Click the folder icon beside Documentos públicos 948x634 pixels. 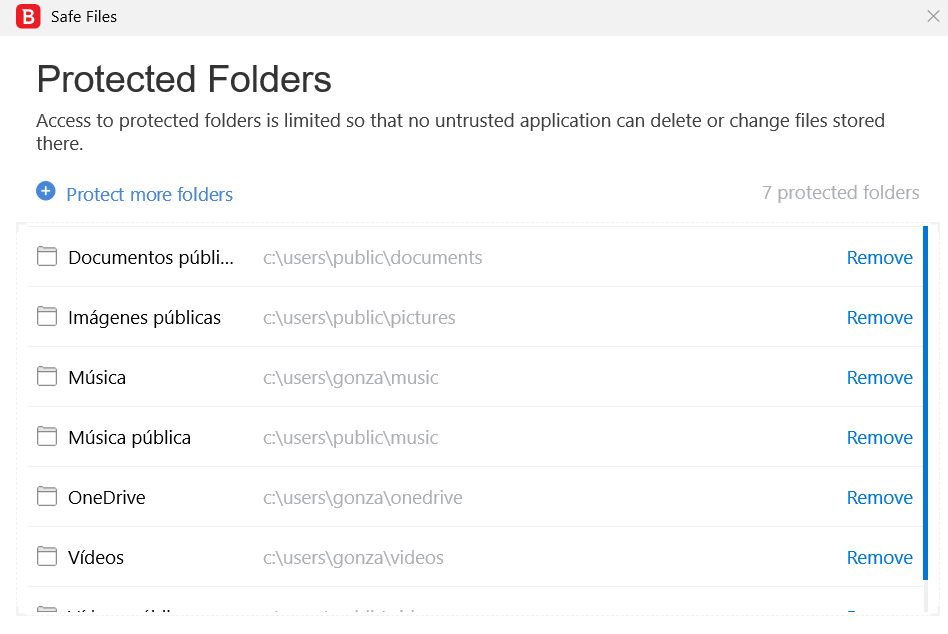(x=46, y=256)
